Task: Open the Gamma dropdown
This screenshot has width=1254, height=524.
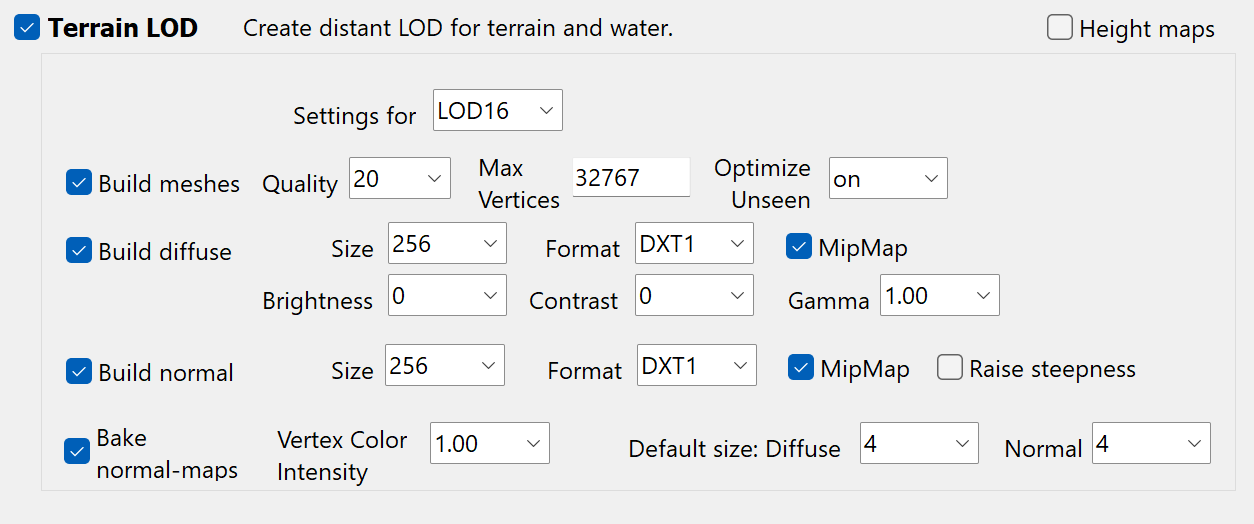Action: pos(939,296)
